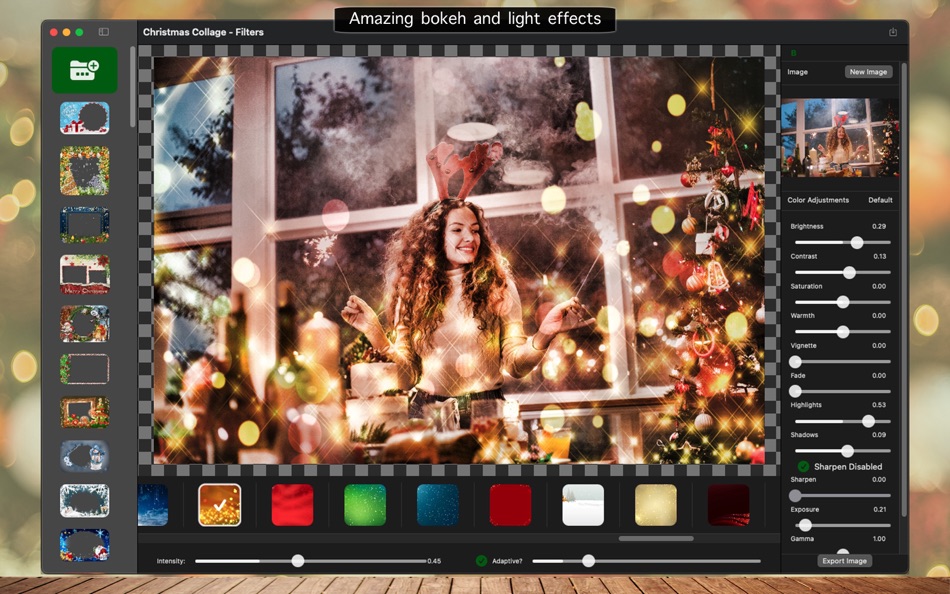Choose the red fabric filter swatch
The image size is (950, 594).
pos(292,504)
